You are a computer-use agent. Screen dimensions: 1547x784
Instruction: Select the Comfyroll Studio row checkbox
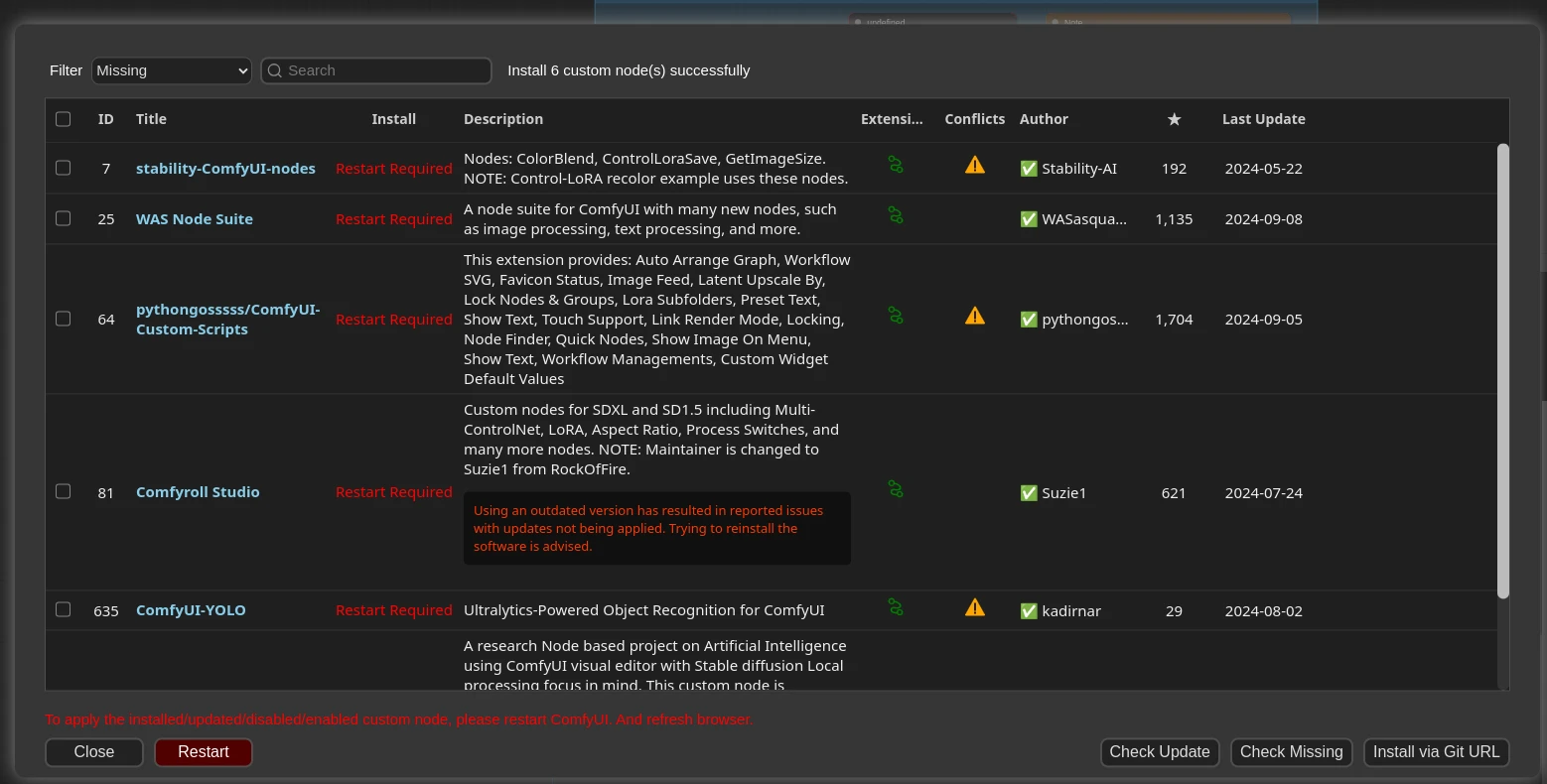click(x=64, y=491)
